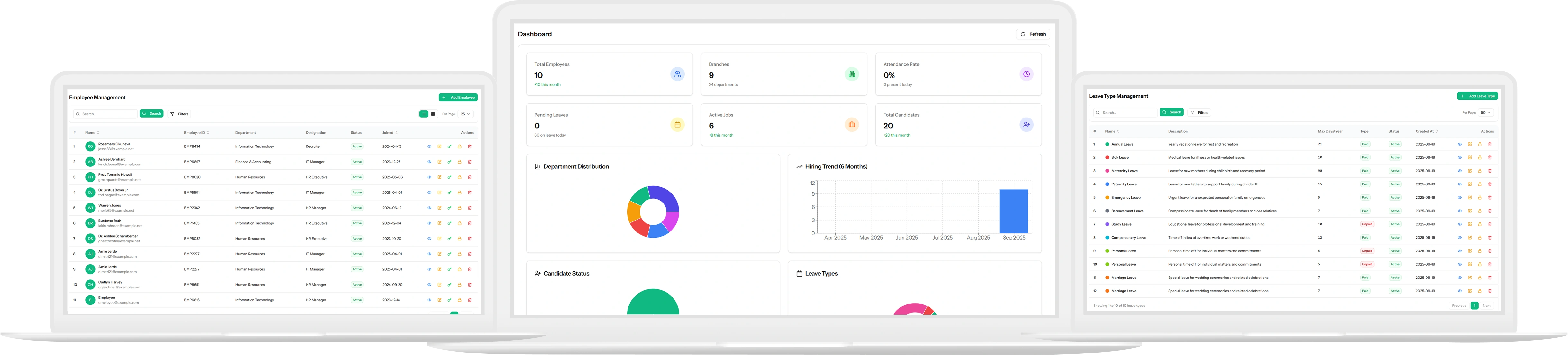Click the lock icon for Warren Jones's row
Screen dimensions: 1568x358
point(459,208)
